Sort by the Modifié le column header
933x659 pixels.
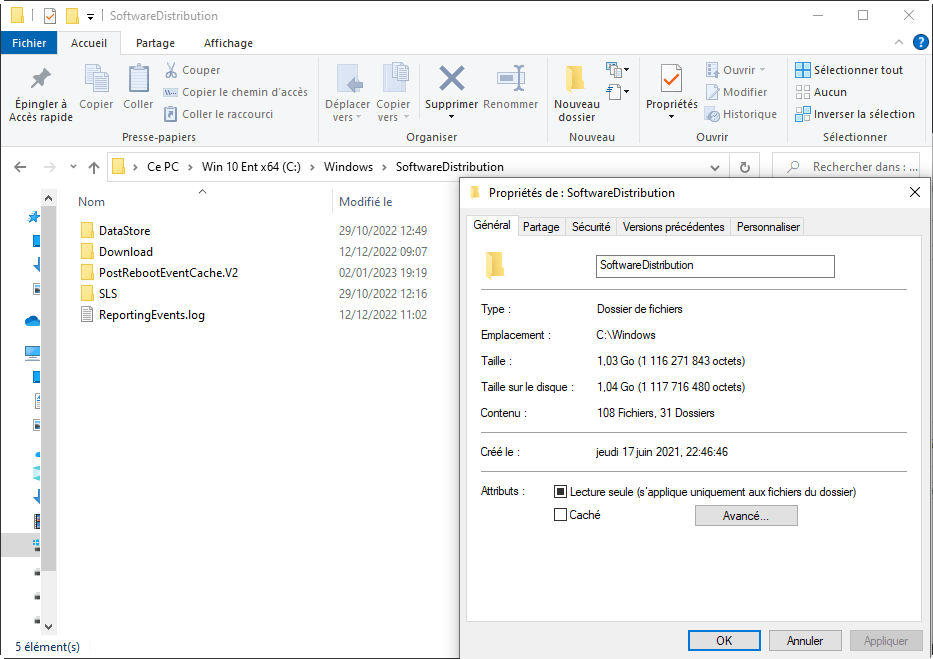(365, 202)
